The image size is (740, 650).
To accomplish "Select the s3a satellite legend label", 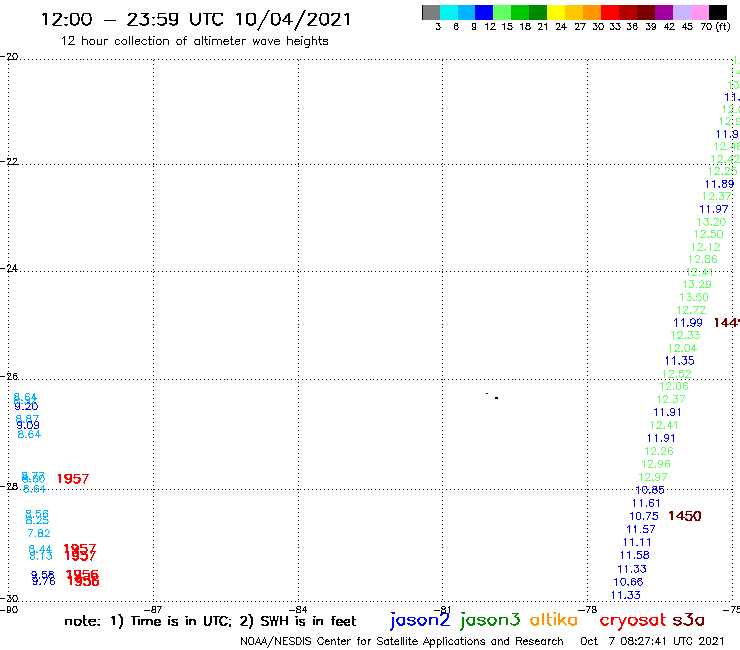I will pos(688,620).
